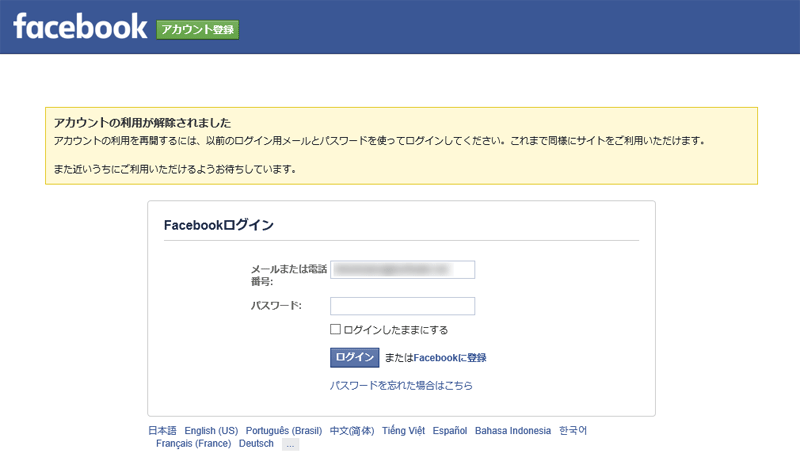Select English (US) language link
This screenshot has width=800, height=461.
(x=211, y=430)
